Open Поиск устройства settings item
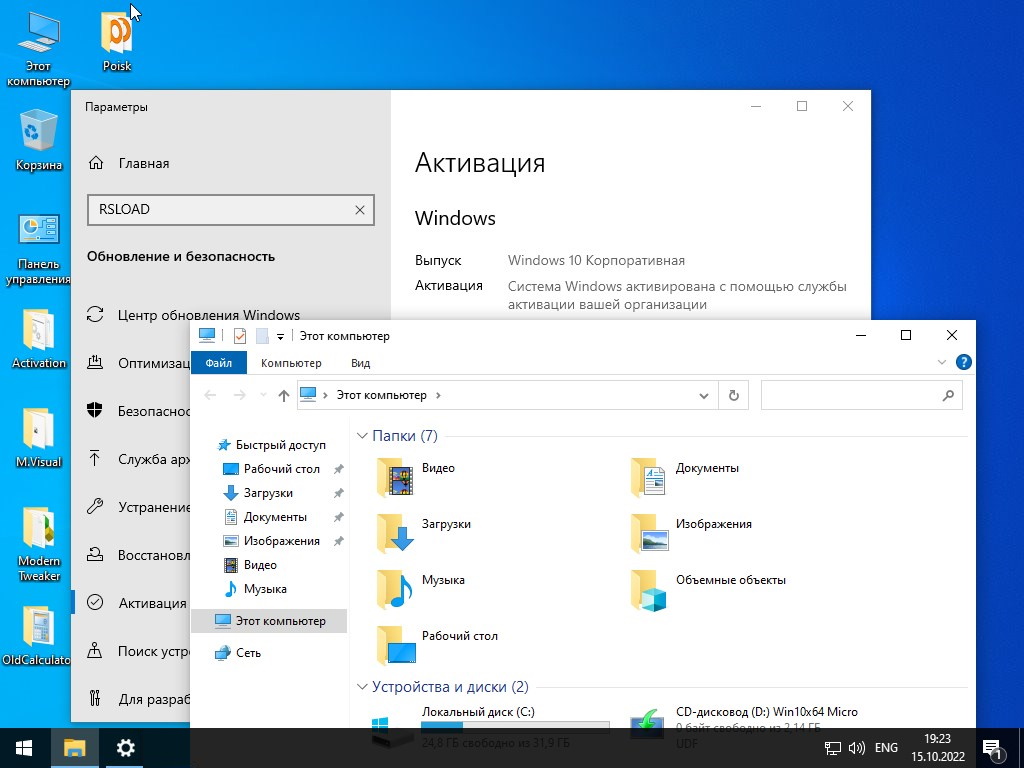Image resolution: width=1024 pixels, height=768 pixels. (x=138, y=651)
